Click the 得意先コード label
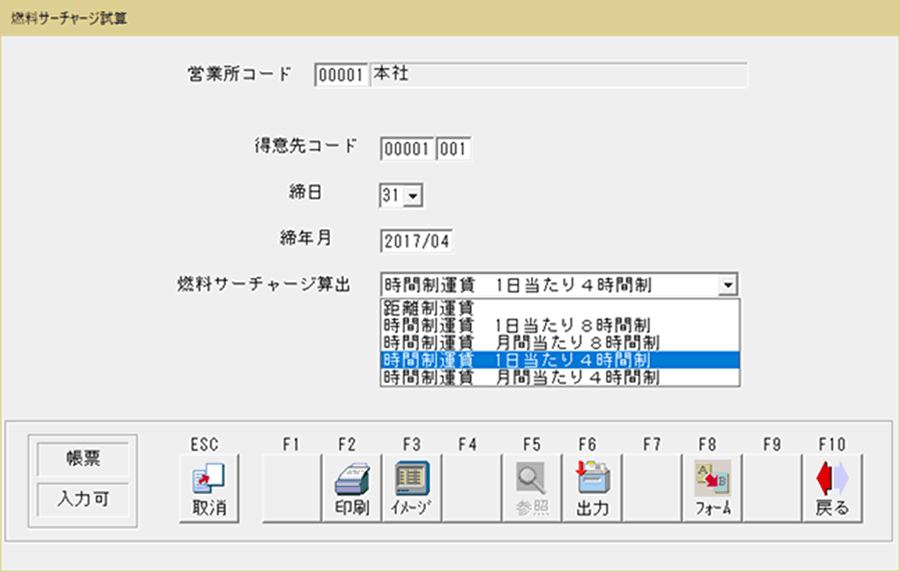This screenshot has width=900, height=572. pyautogui.click(x=306, y=145)
